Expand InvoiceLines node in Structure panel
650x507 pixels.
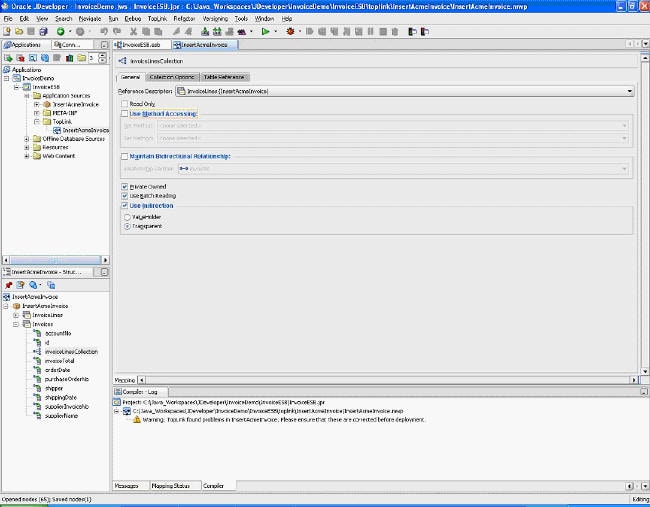tap(16, 315)
